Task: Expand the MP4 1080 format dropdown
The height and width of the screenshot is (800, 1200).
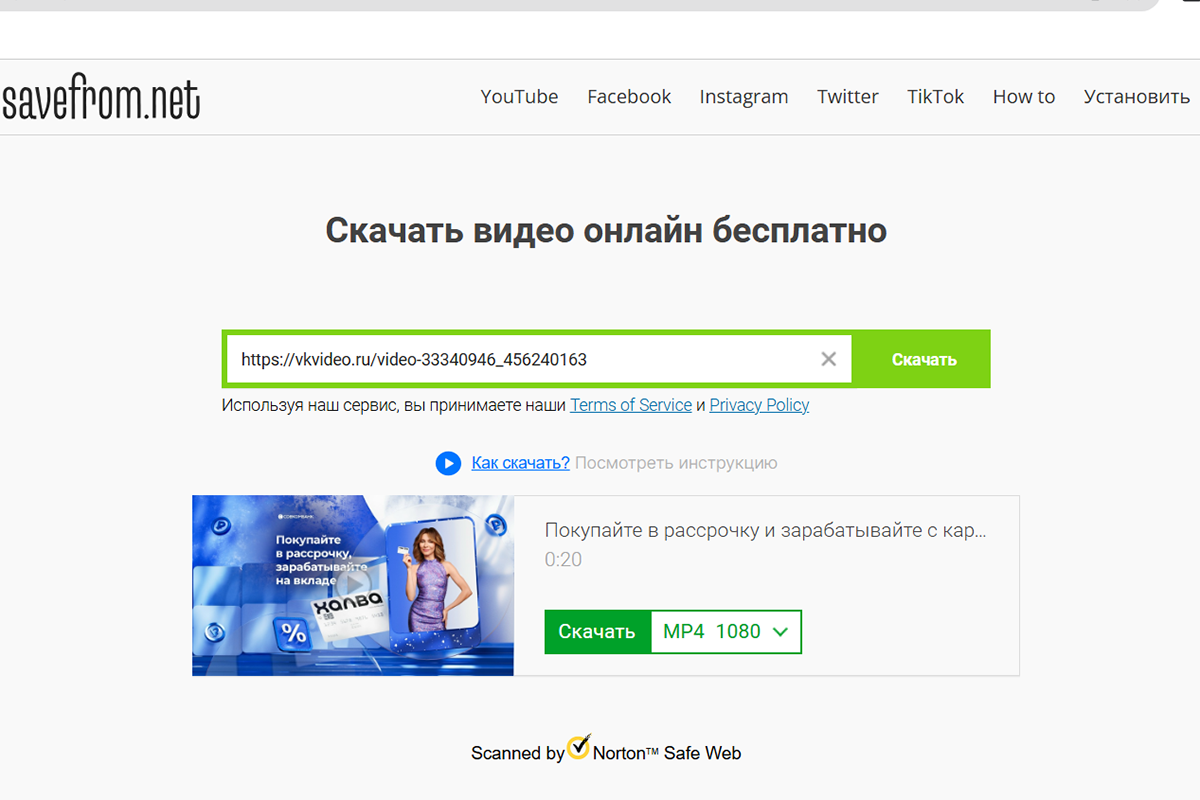Action: (x=726, y=631)
